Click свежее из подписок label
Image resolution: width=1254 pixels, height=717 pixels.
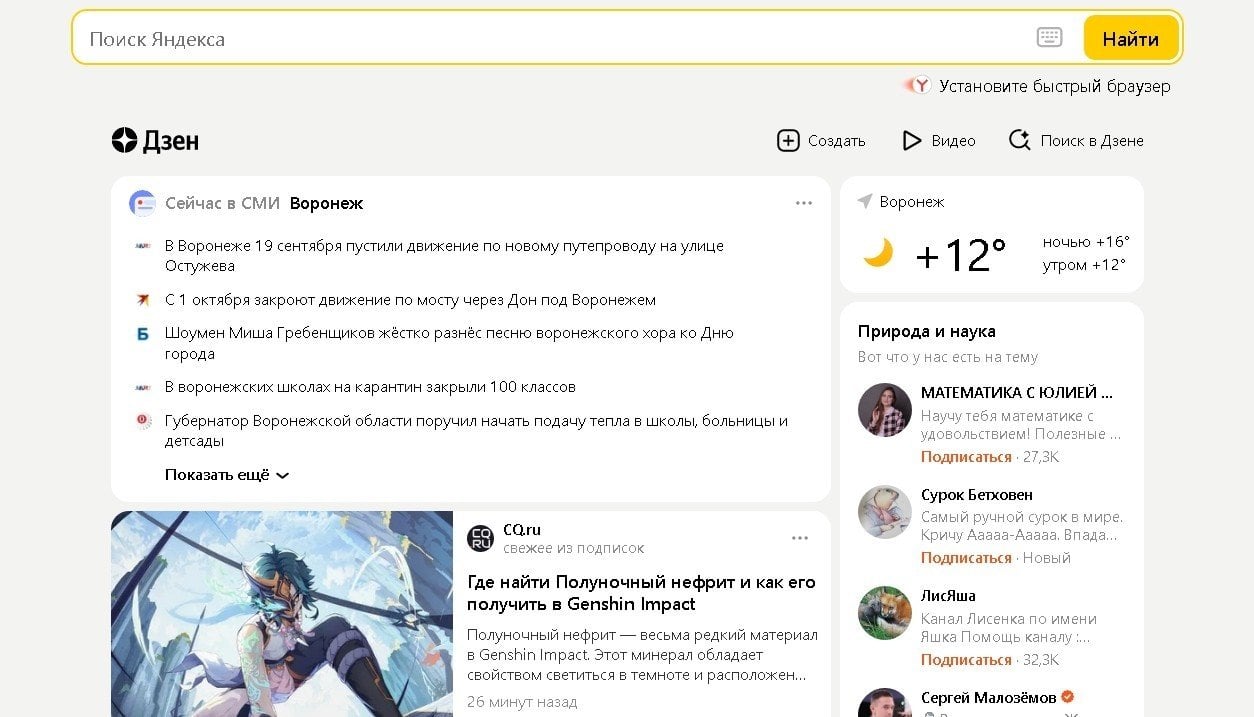(x=574, y=548)
